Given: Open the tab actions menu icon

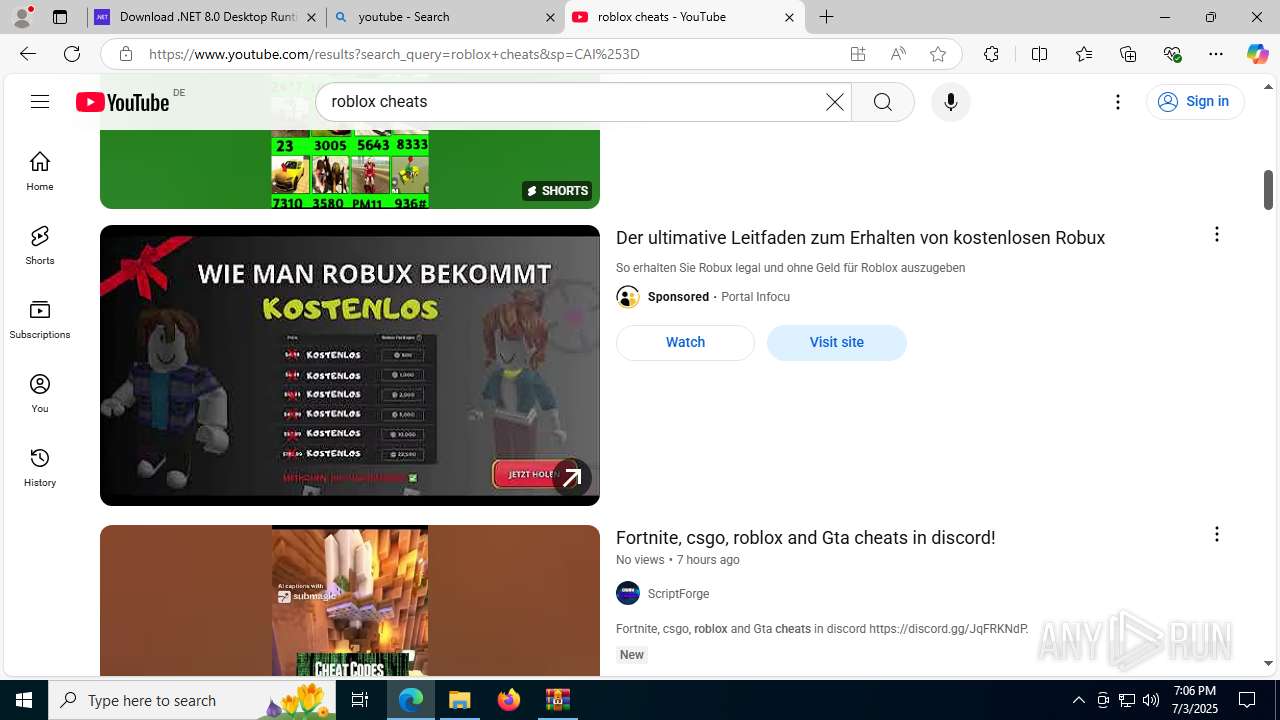Looking at the screenshot, I should 60,17.
